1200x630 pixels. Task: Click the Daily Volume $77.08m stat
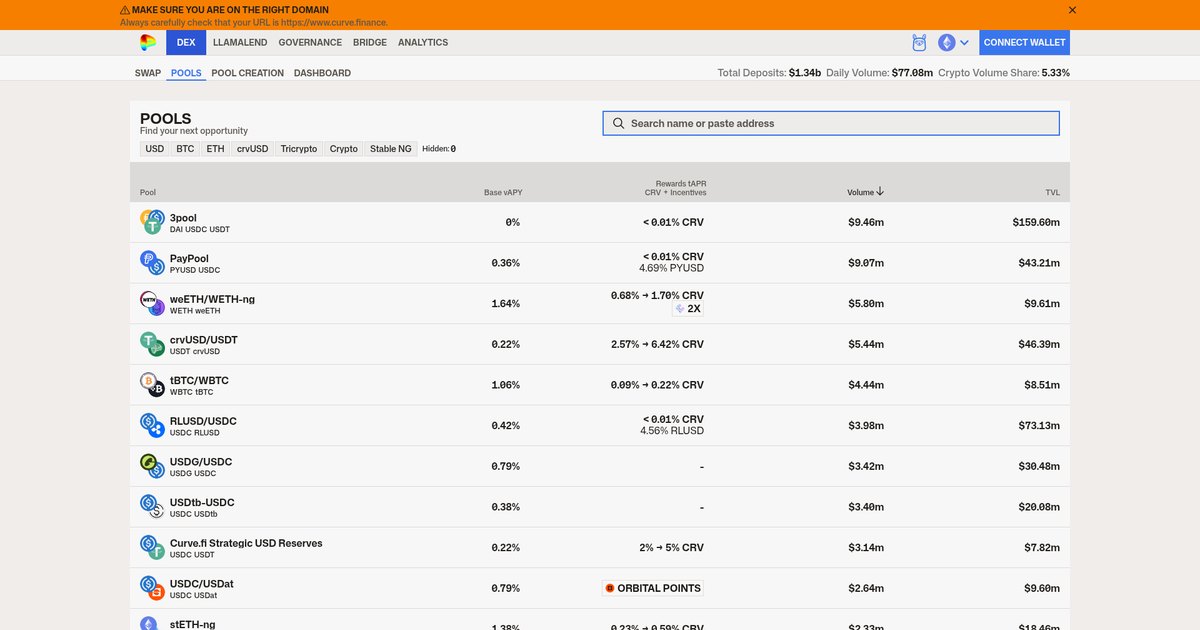click(x=879, y=73)
